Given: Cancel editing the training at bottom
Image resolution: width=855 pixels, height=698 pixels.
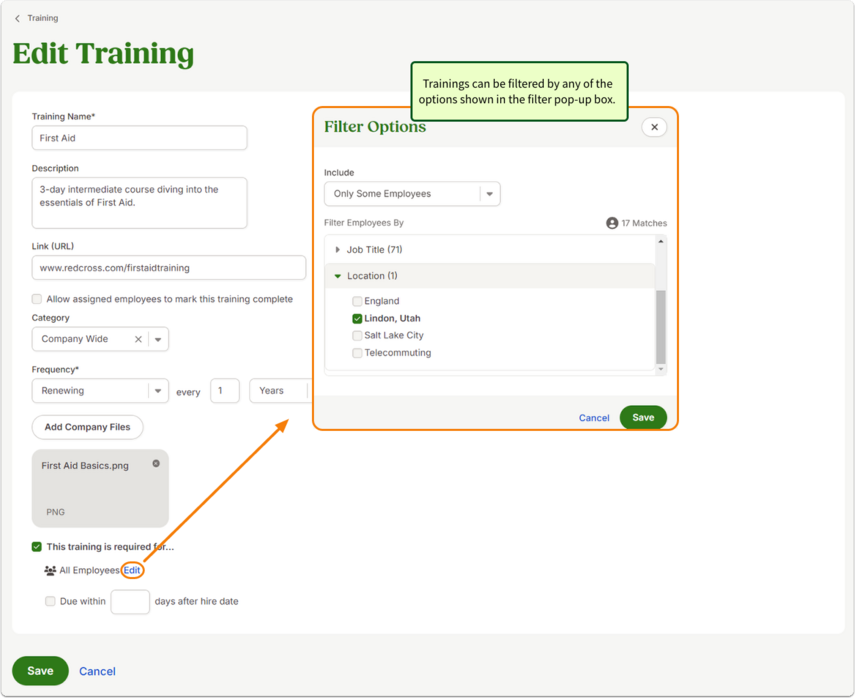Looking at the screenshot, I should point(97,671).
